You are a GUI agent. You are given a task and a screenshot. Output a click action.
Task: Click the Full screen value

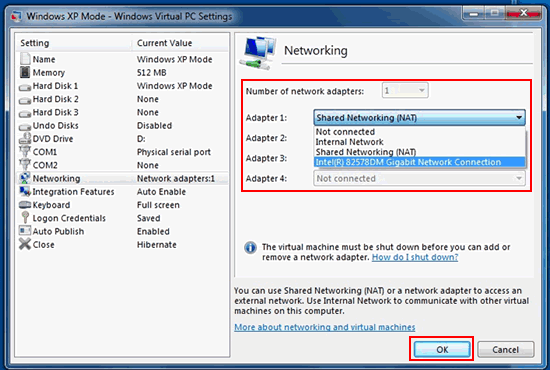[x=158, y=205]
